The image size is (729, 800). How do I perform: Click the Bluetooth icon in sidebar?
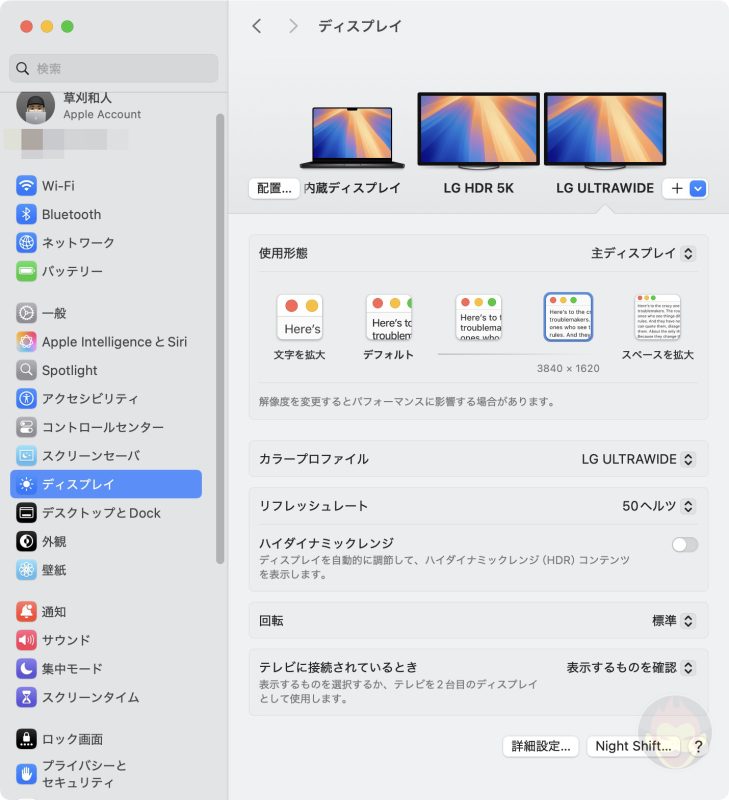(x=26, y=214)
